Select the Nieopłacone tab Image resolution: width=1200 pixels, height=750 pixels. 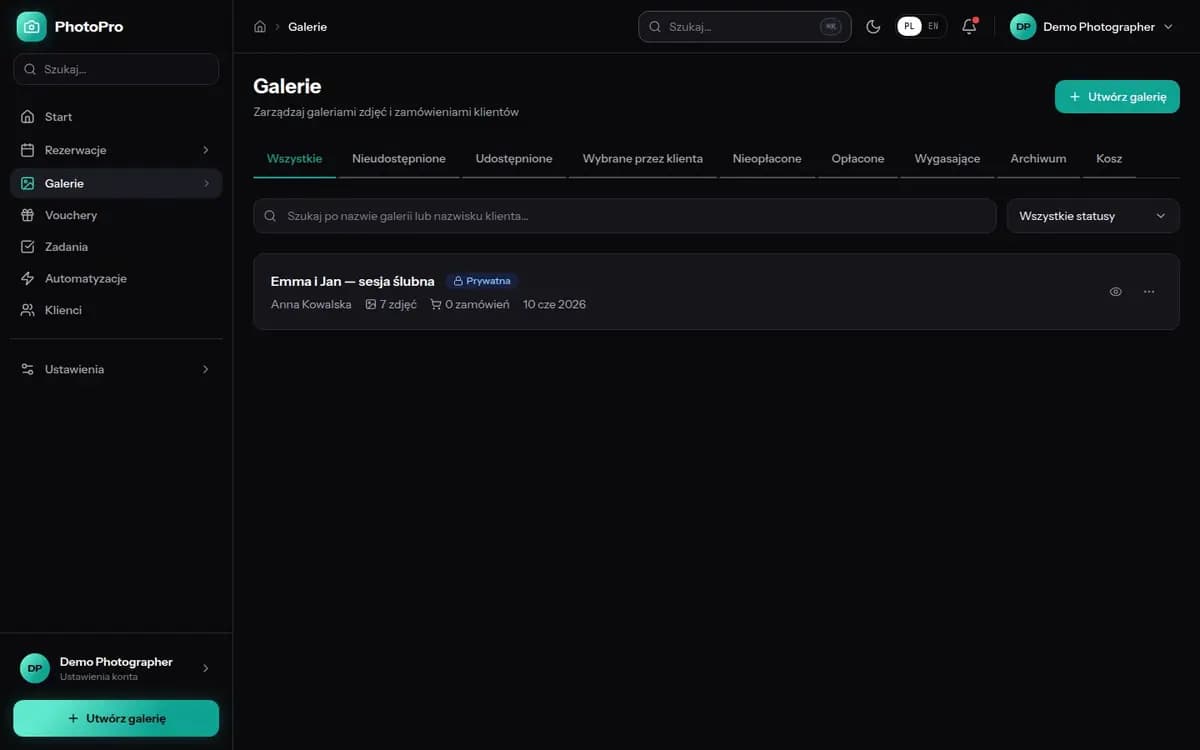pyautogui.click(x=767, y=159)
